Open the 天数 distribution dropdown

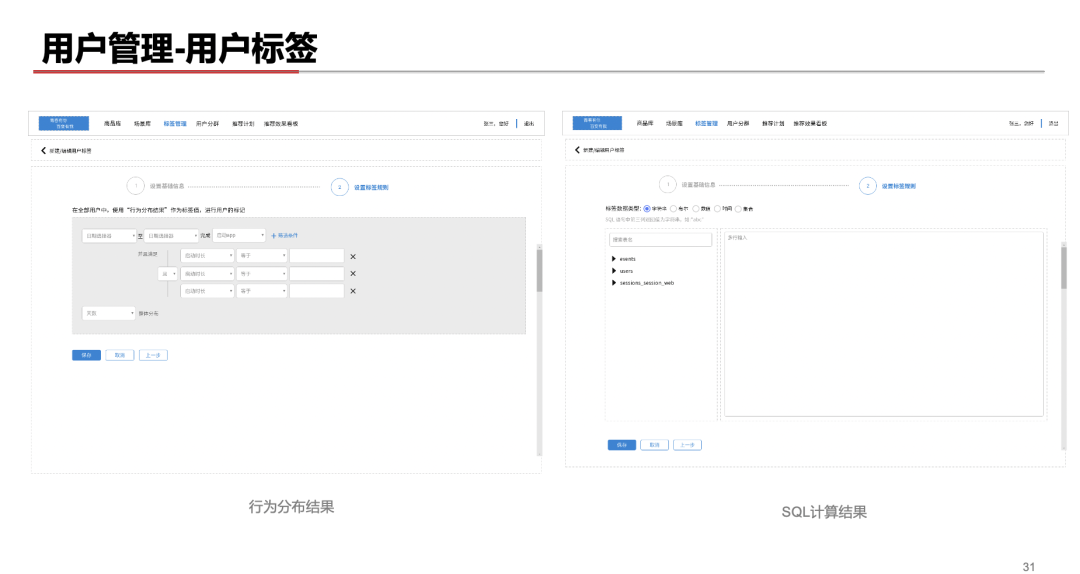[x=108, y=314]
